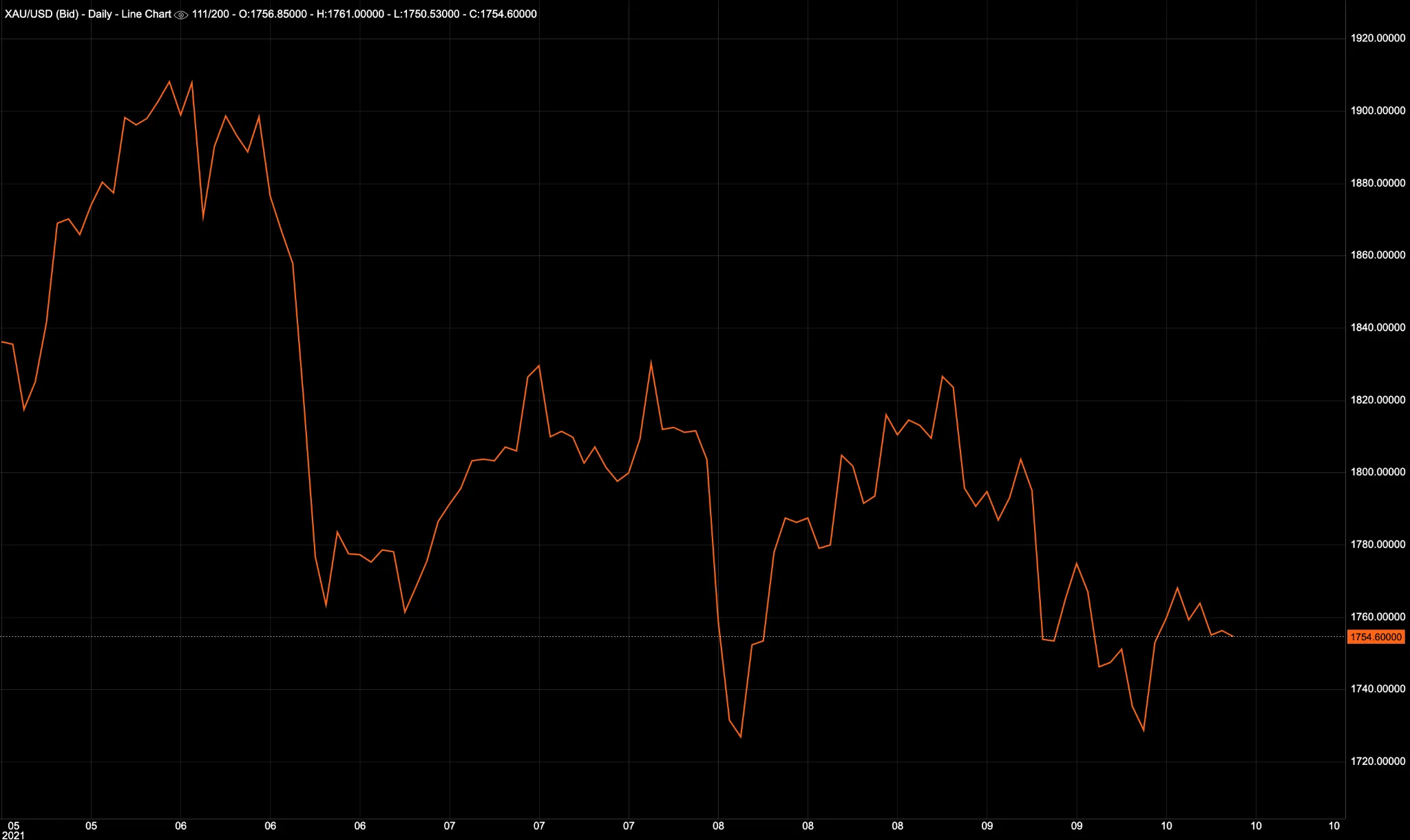The width and height of the screenshot is (1410, 840).
Task: Click the Line Chart type label
Action: pyautogui.click(x=147, y=14)
